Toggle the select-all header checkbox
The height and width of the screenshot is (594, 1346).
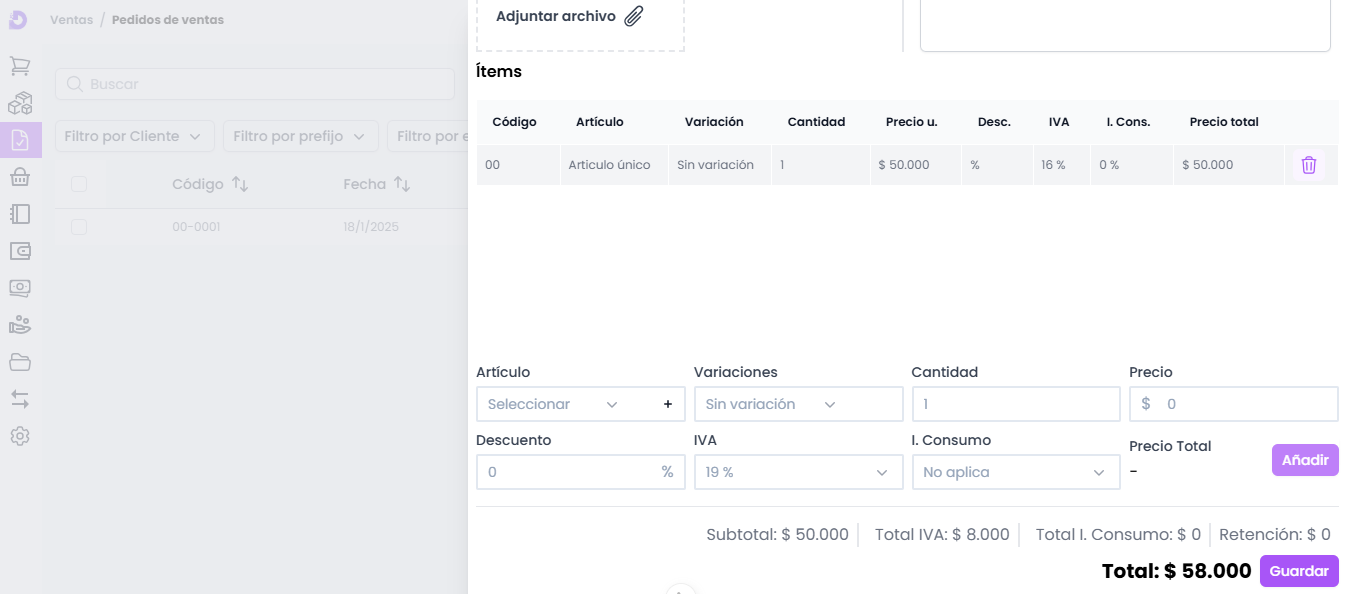[x=79, y=184]
